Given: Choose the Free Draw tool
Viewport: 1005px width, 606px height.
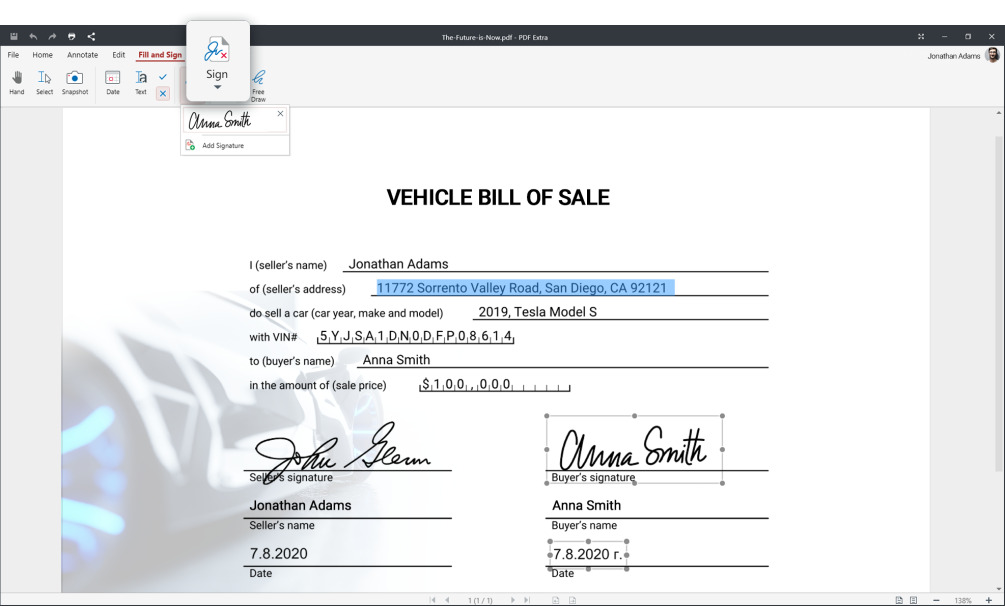Looking at the screenshot, I should tap(258, 86).
